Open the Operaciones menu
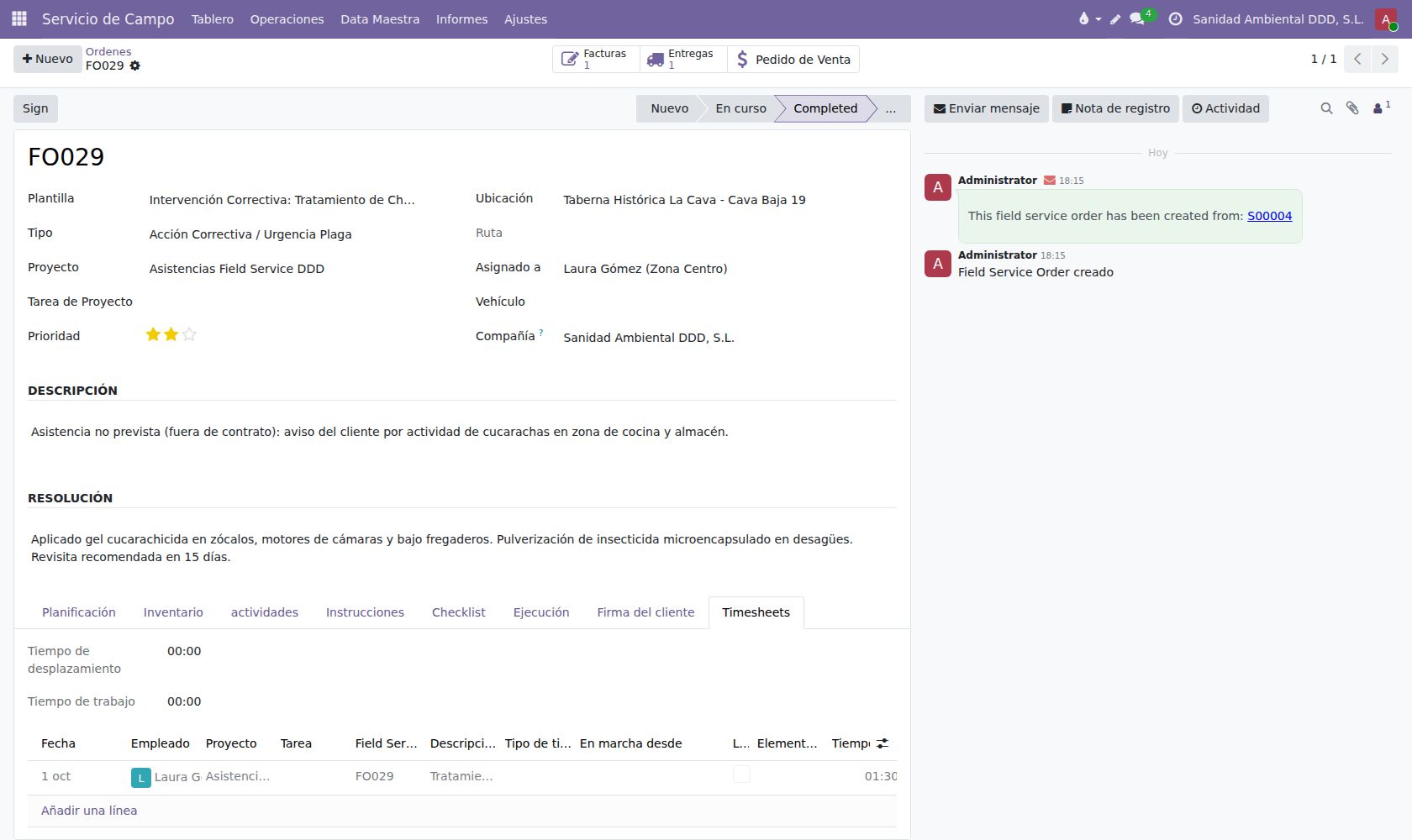The image size is (1412, 840). pos(287,18)
